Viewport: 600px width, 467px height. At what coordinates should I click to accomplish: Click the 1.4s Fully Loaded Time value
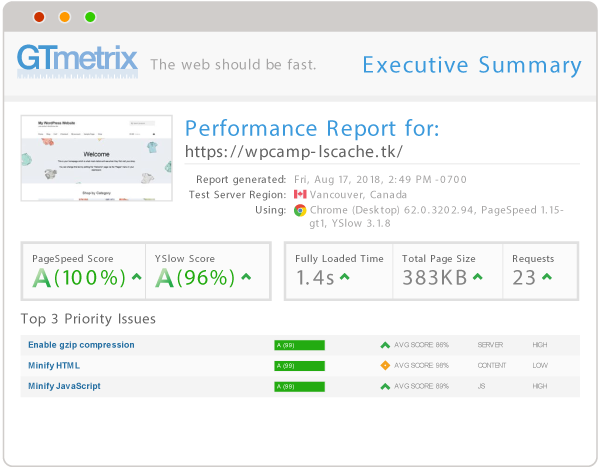(x=315, y=278)
